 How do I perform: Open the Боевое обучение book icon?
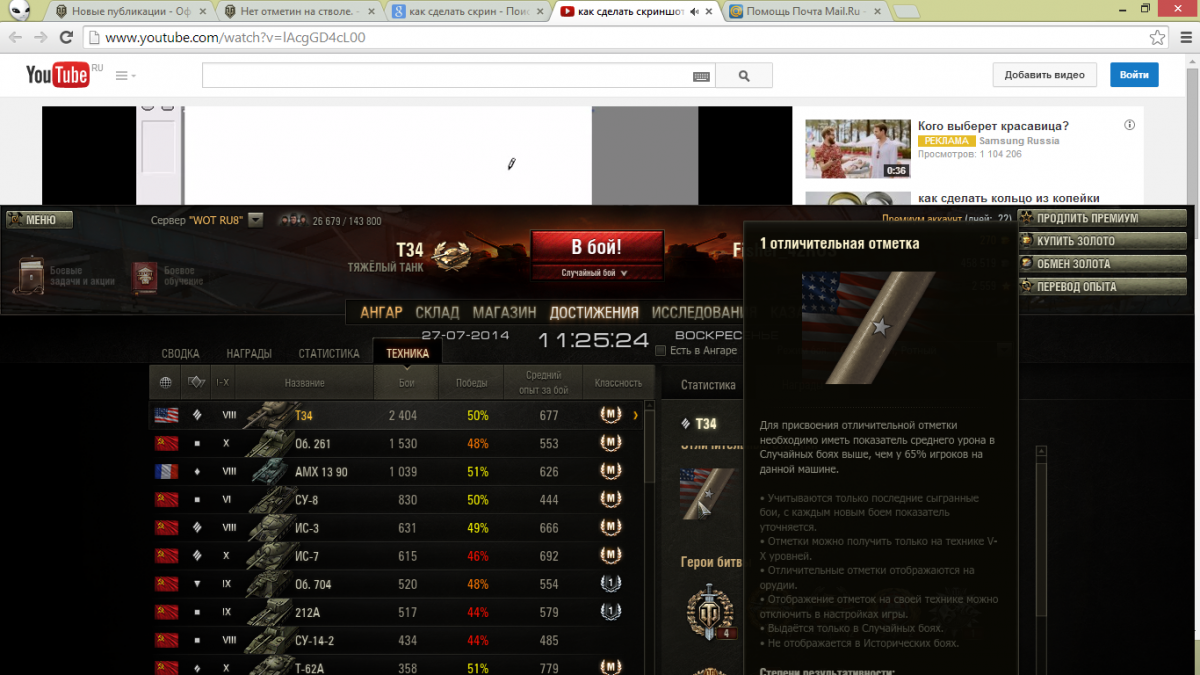point(144,275)
